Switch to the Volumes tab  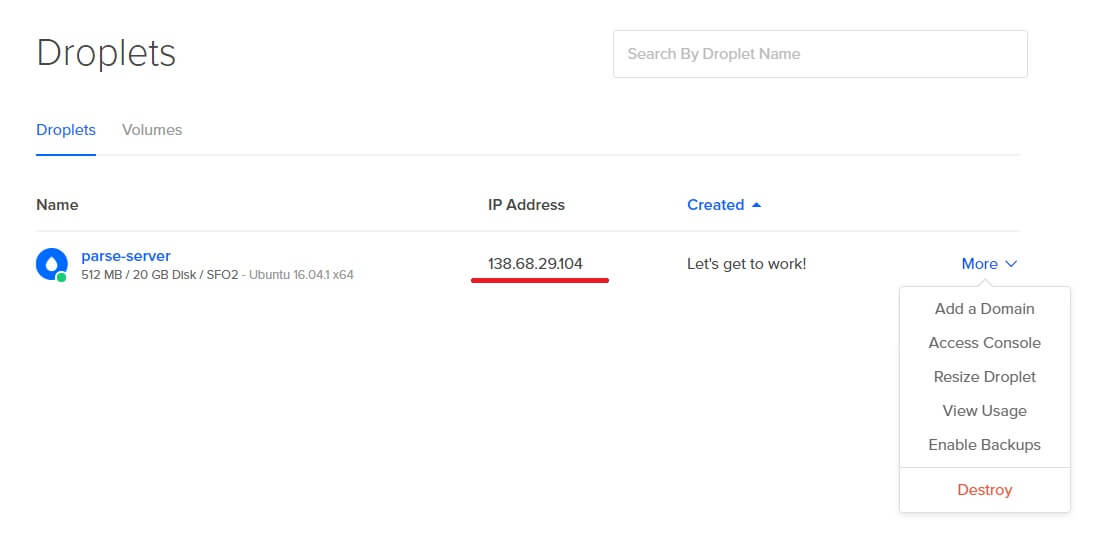(x=152, y=130)
